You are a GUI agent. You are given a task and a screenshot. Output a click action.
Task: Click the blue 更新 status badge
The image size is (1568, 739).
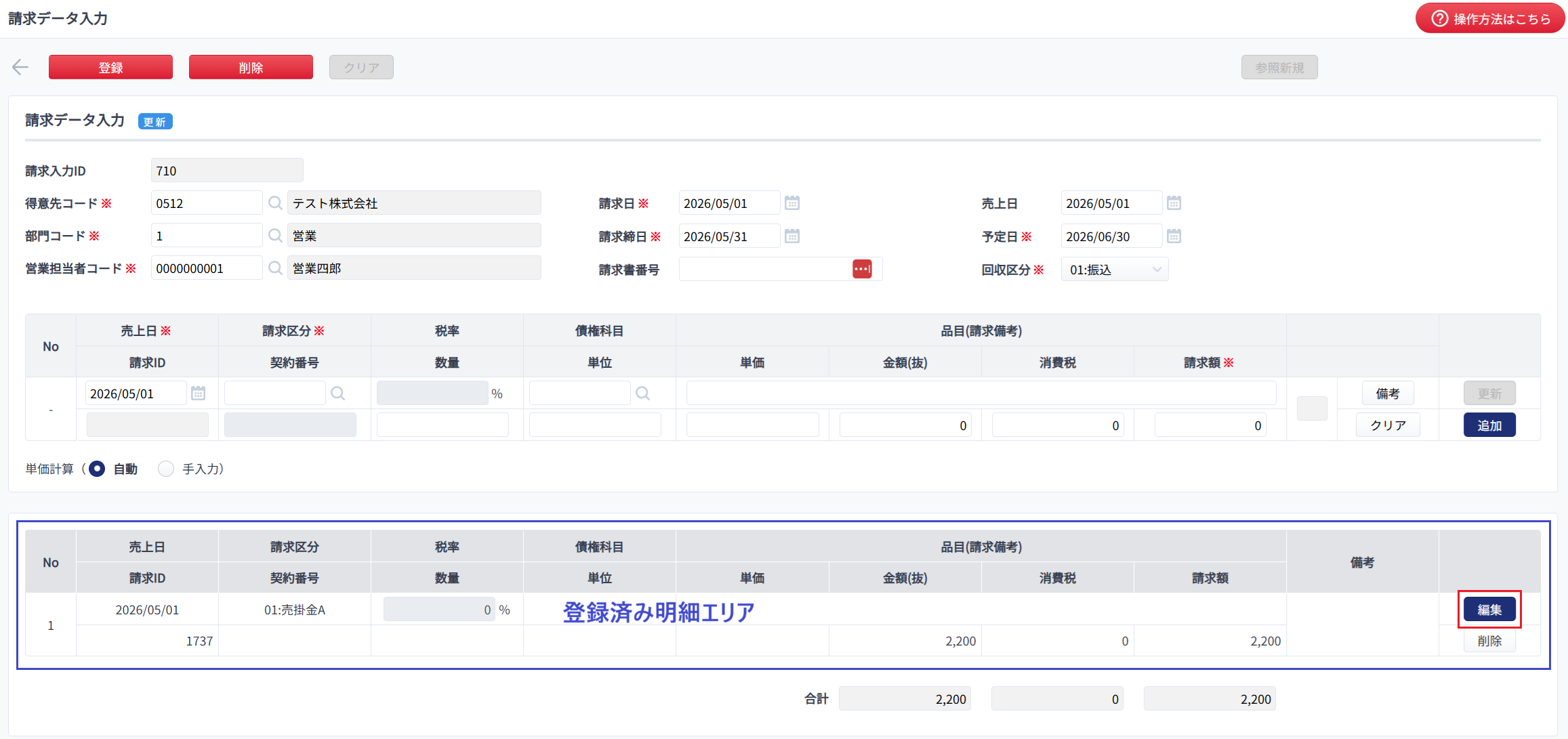[x=155, y=121]
